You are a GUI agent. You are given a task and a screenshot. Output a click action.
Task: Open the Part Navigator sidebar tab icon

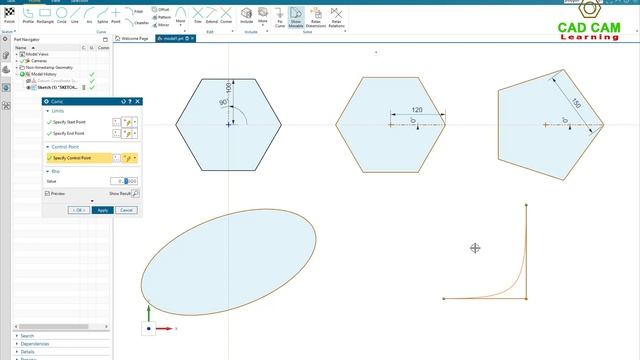coord(6,70)
